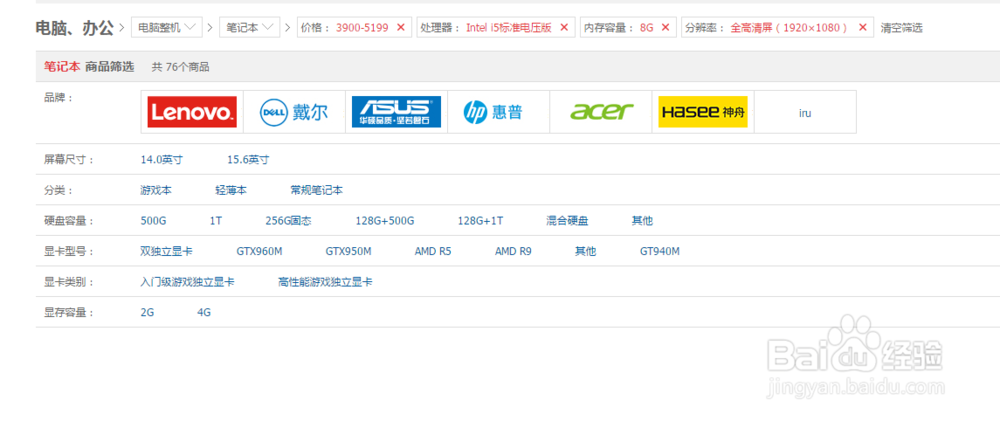The image size is (1000, 421).
Task: Select 500G hard disk capacity
Action: (x=153, y=221)
